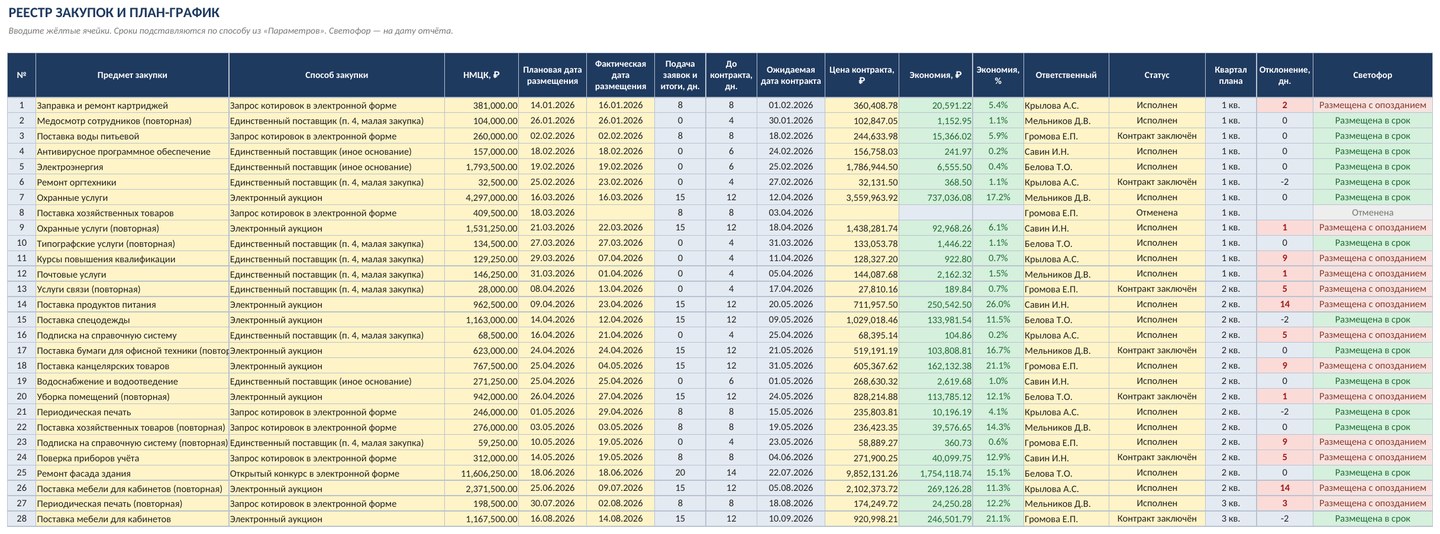Screen dimensions: 1440x534
Task: Select actual placement date 07.04.2026
Action: (x=619, y=258)
